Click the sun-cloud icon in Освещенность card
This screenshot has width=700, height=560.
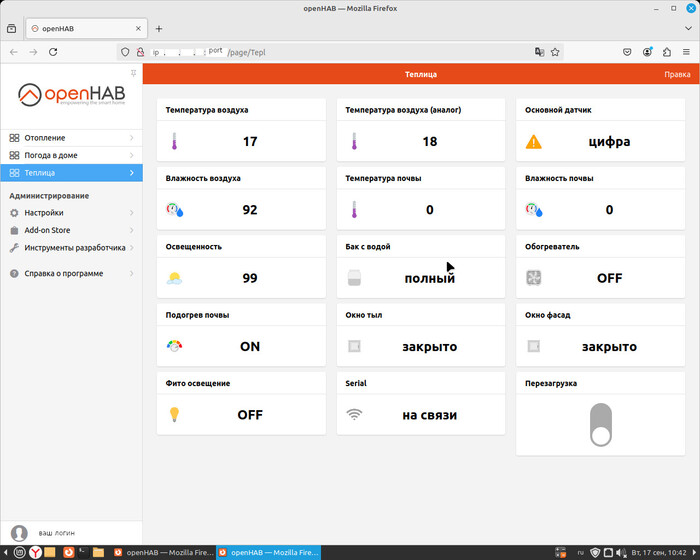[175, 278]
